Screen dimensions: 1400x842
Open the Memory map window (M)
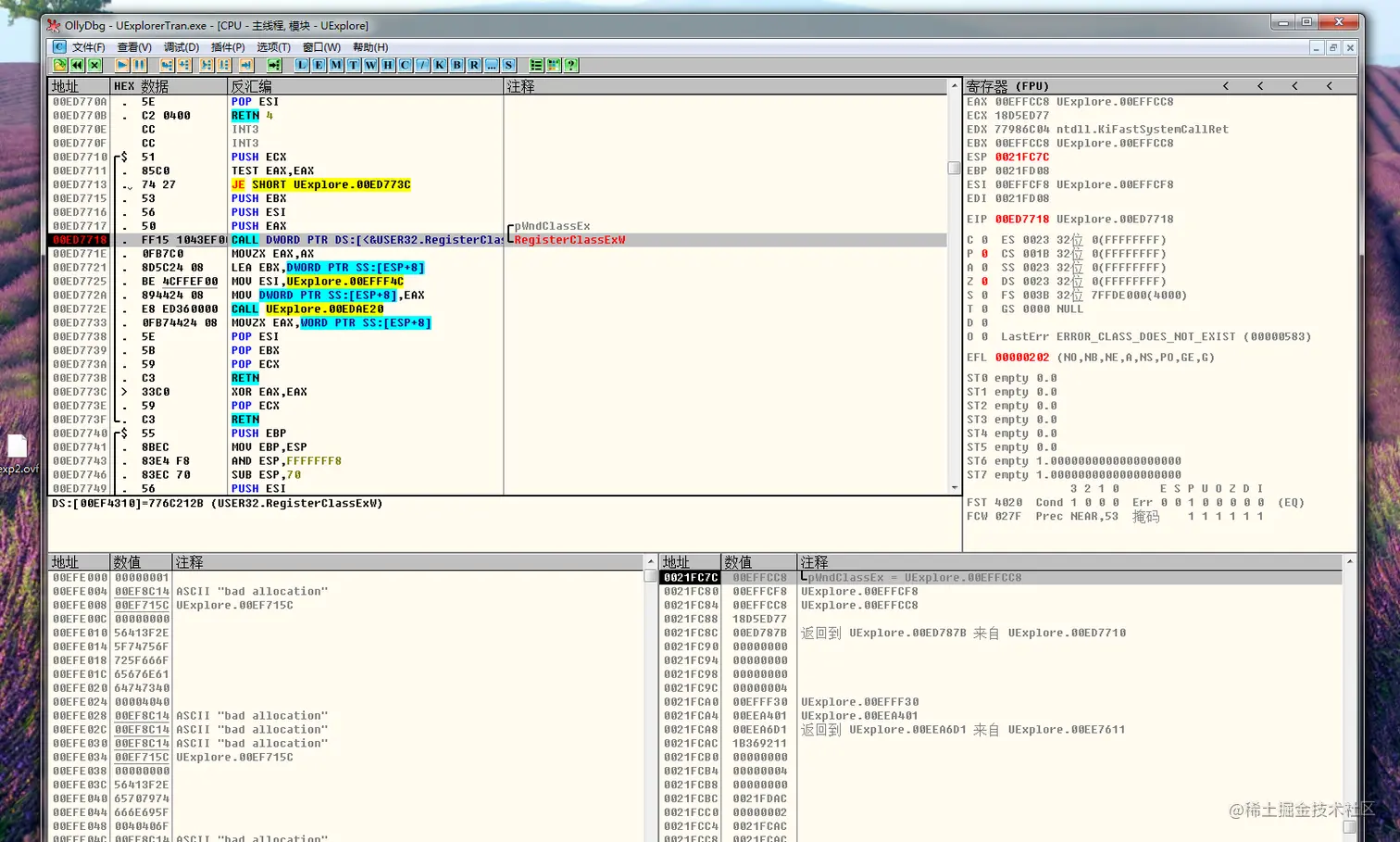(x=335, y=65)
